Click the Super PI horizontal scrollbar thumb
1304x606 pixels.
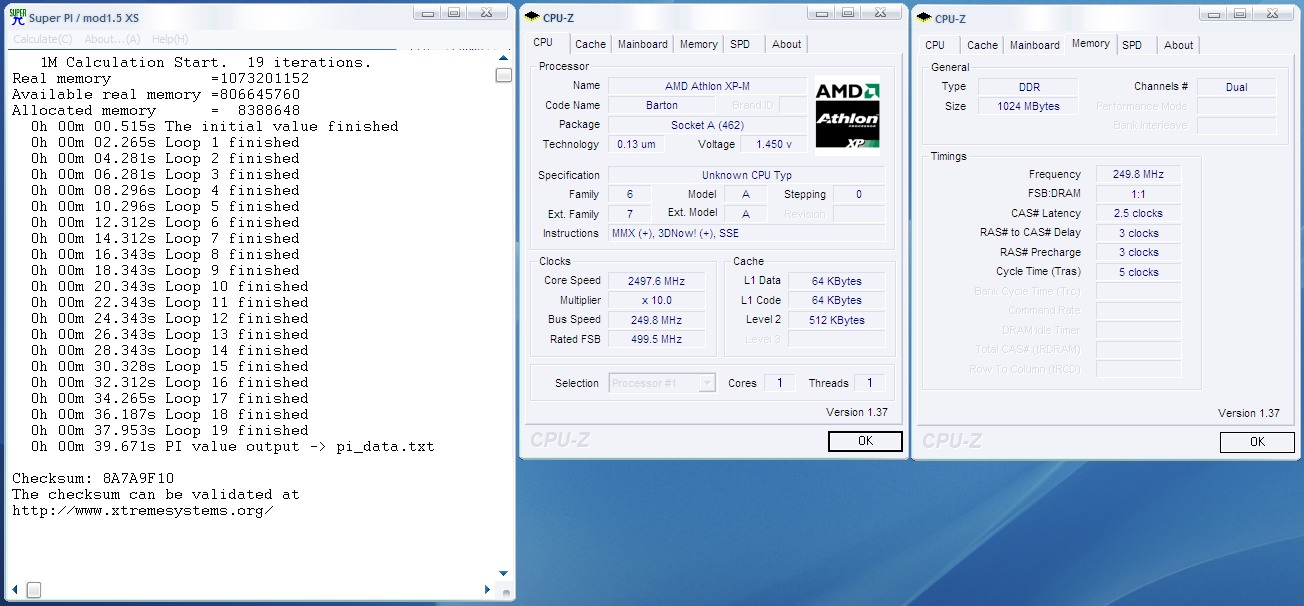click(x=34, y=590)
